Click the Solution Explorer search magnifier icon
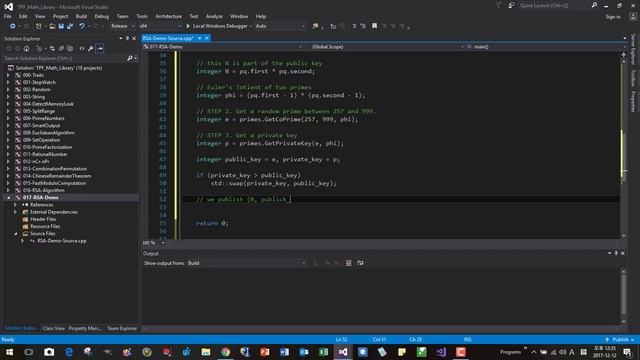Viewport: 640px width, 360px height. [x=130, y=58]
